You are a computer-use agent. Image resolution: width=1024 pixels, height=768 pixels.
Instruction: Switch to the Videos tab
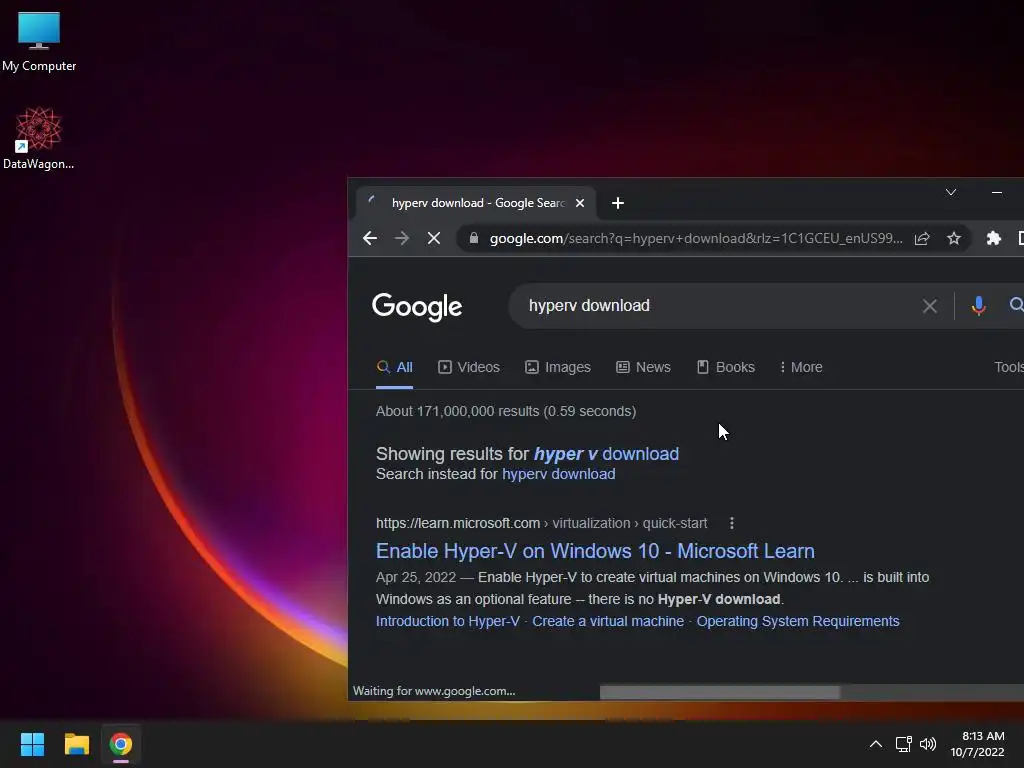coord(469,367)
